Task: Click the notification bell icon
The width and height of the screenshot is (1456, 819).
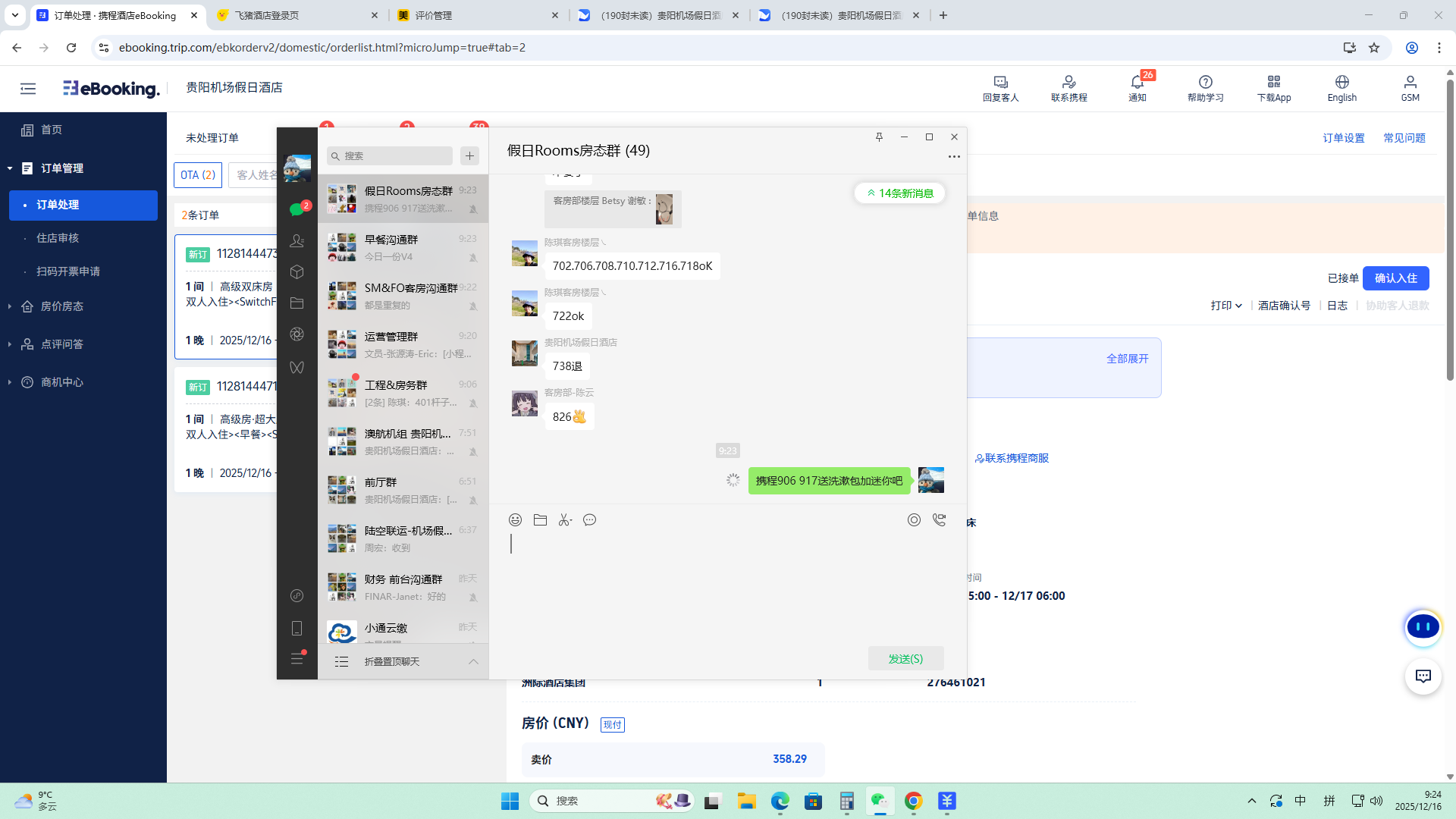Action: click(x=1137, y=82)
